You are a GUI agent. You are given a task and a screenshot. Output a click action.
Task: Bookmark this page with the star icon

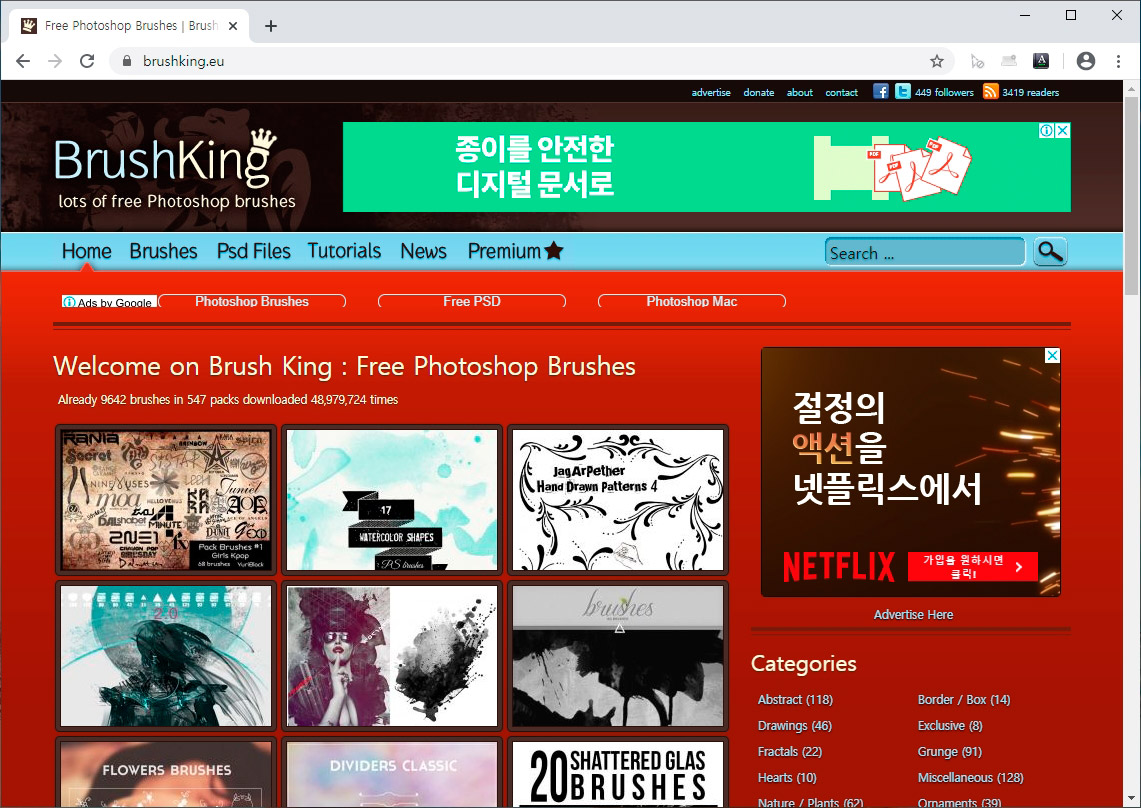[937, 61]
